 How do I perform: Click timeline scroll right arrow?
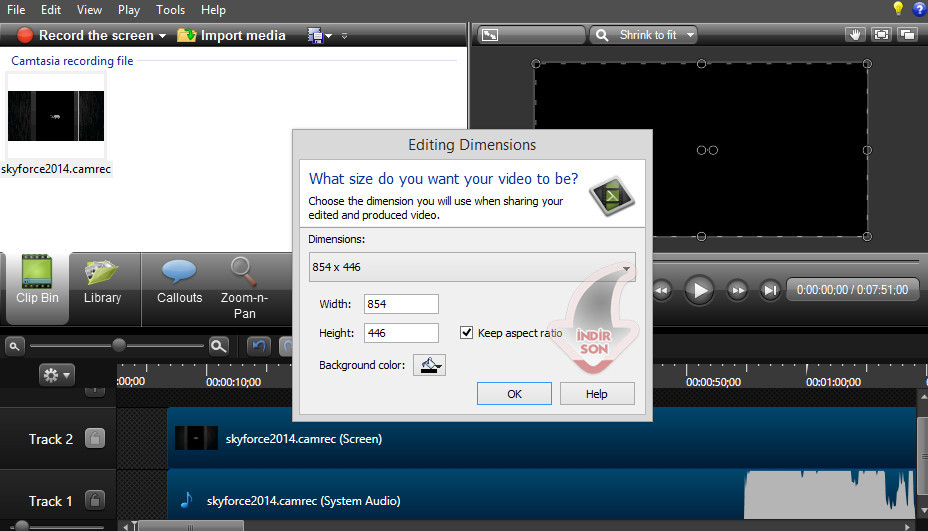click(907, 526)
